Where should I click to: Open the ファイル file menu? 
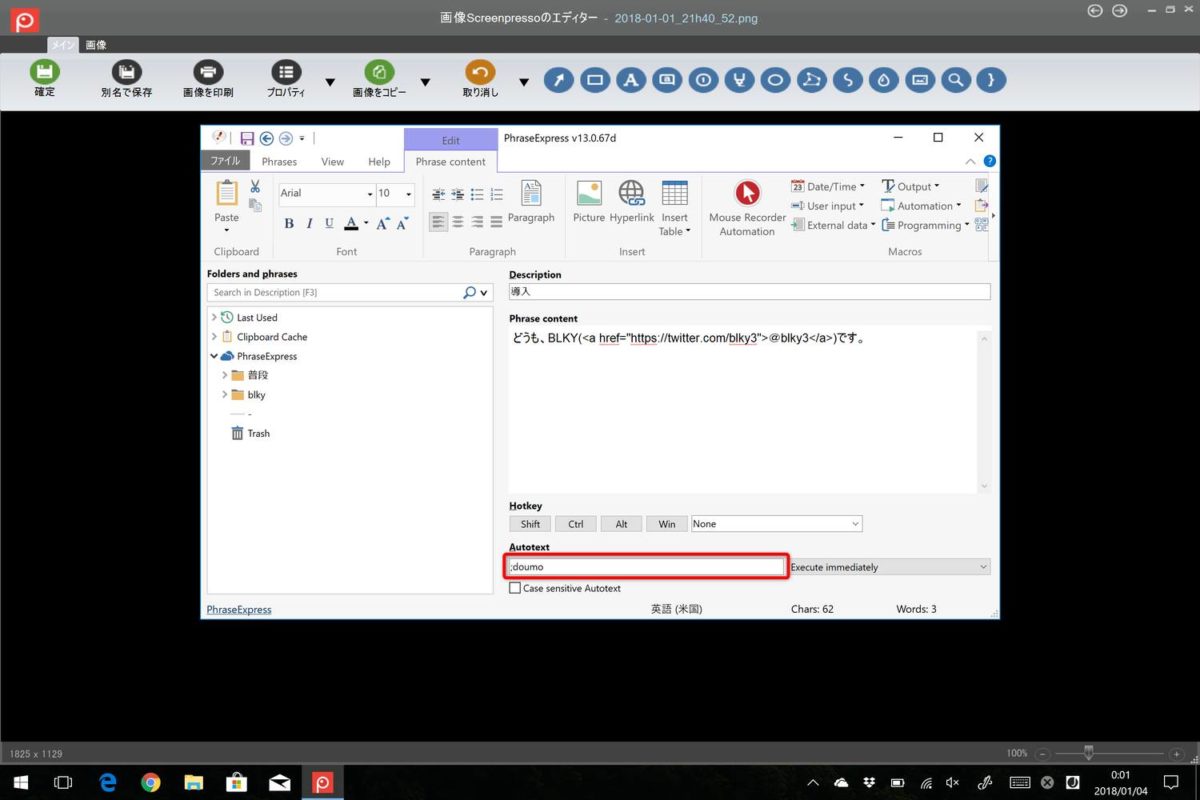click(224, 161)
